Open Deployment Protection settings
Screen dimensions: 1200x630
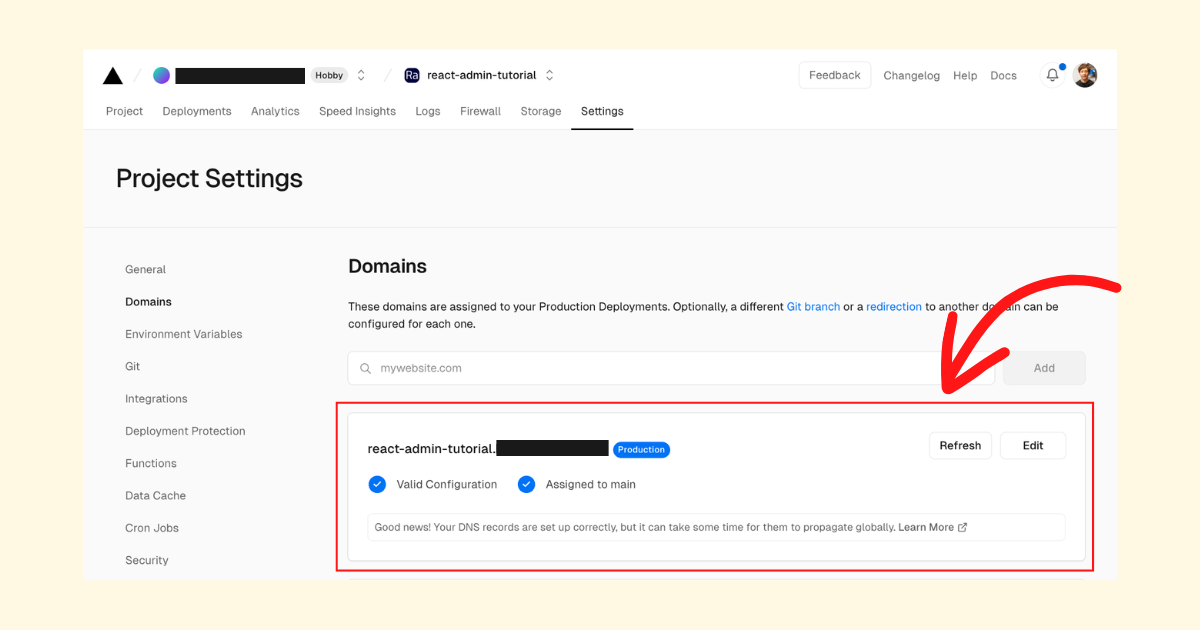pos(185,431)
